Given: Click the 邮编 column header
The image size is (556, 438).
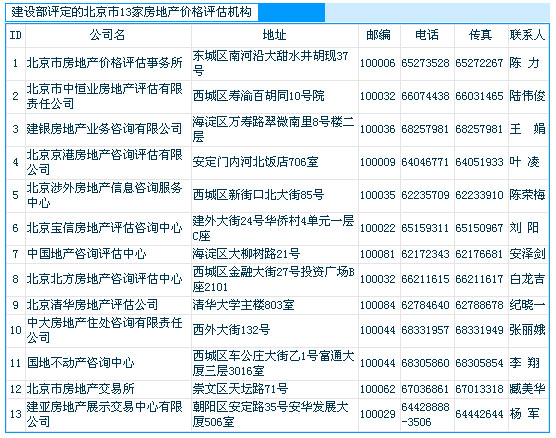Looking at the screenshot, I should 379,35.
